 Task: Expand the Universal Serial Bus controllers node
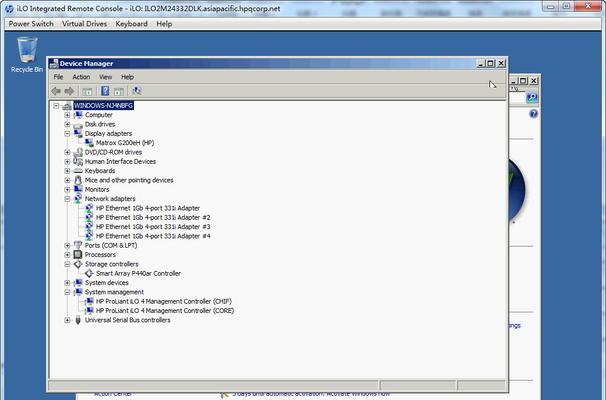point(67,320)
